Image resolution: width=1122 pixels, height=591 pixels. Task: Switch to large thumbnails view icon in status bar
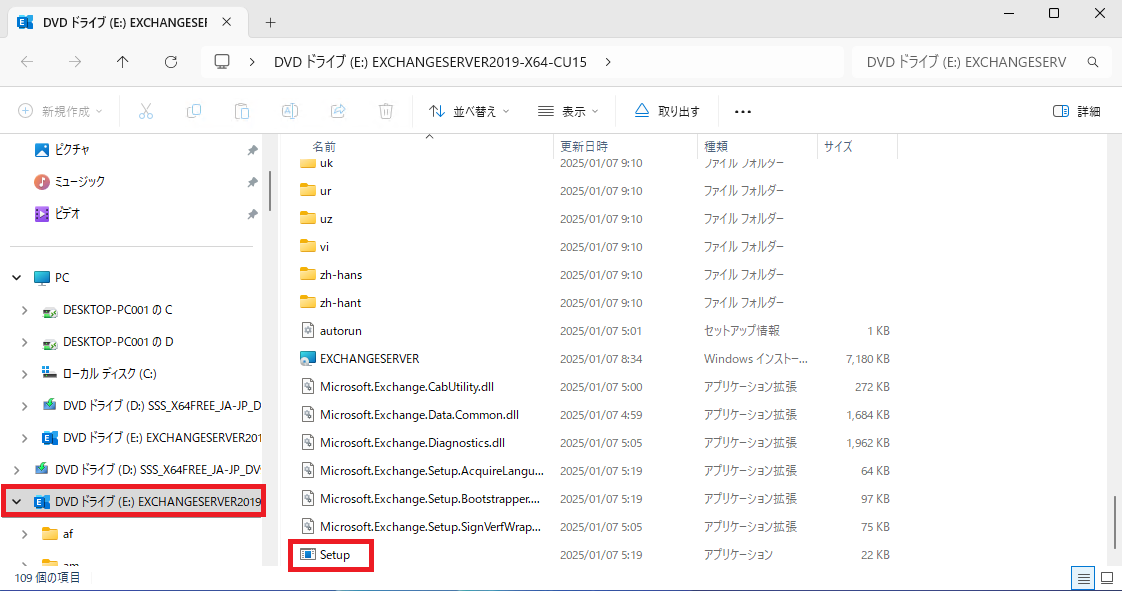tap(1107, 578)
